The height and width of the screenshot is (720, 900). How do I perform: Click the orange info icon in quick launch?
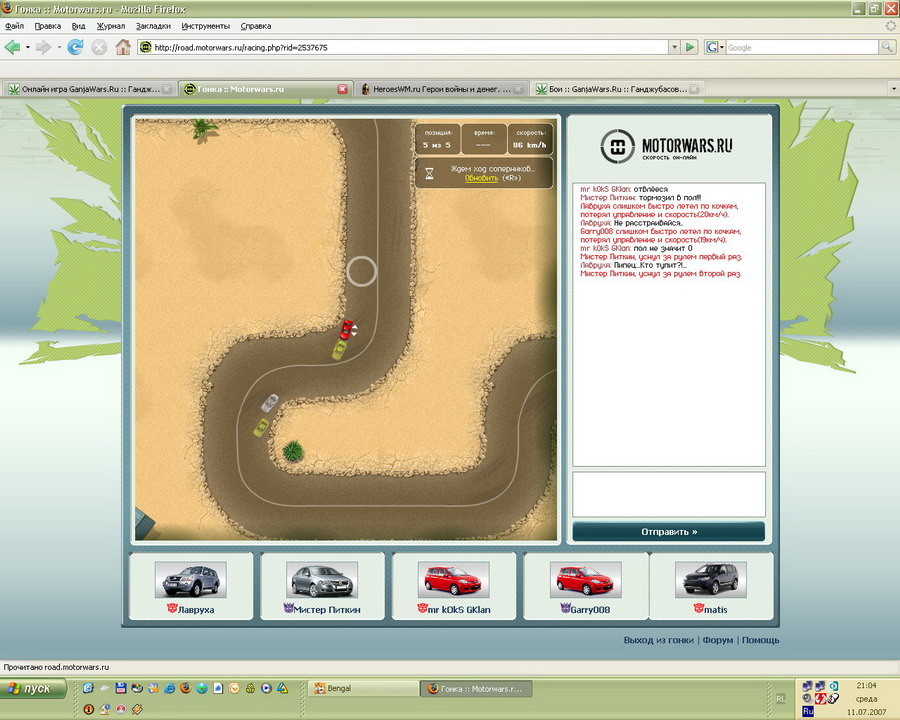click(88, 709)
